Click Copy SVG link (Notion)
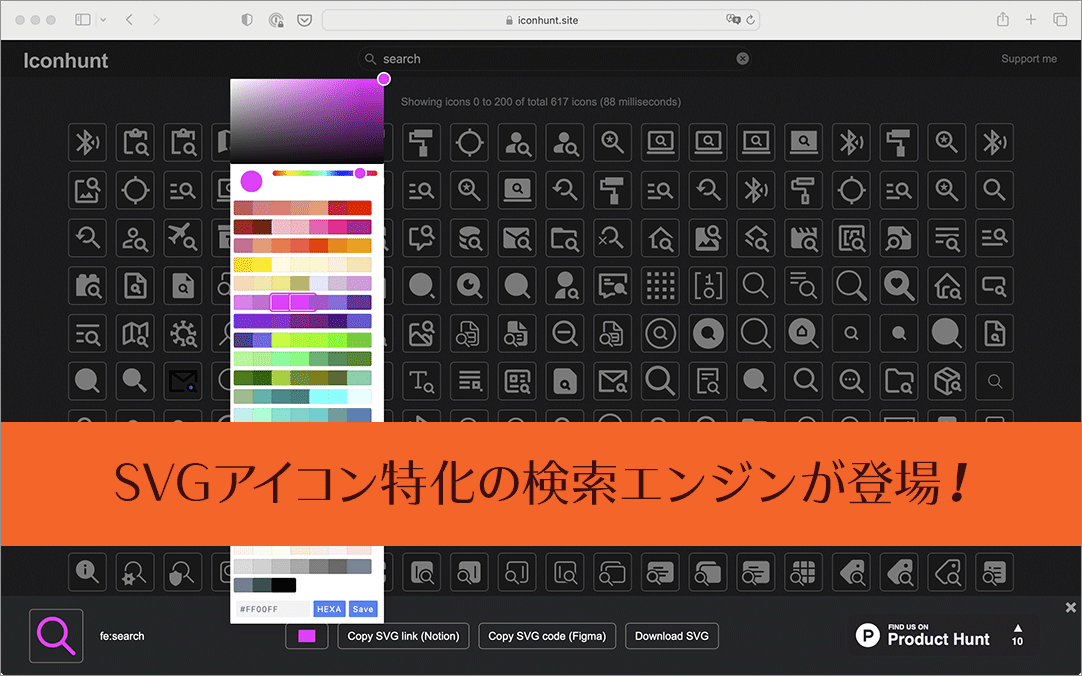Viewport: 1082px width, 676px height. coord(403,636)
